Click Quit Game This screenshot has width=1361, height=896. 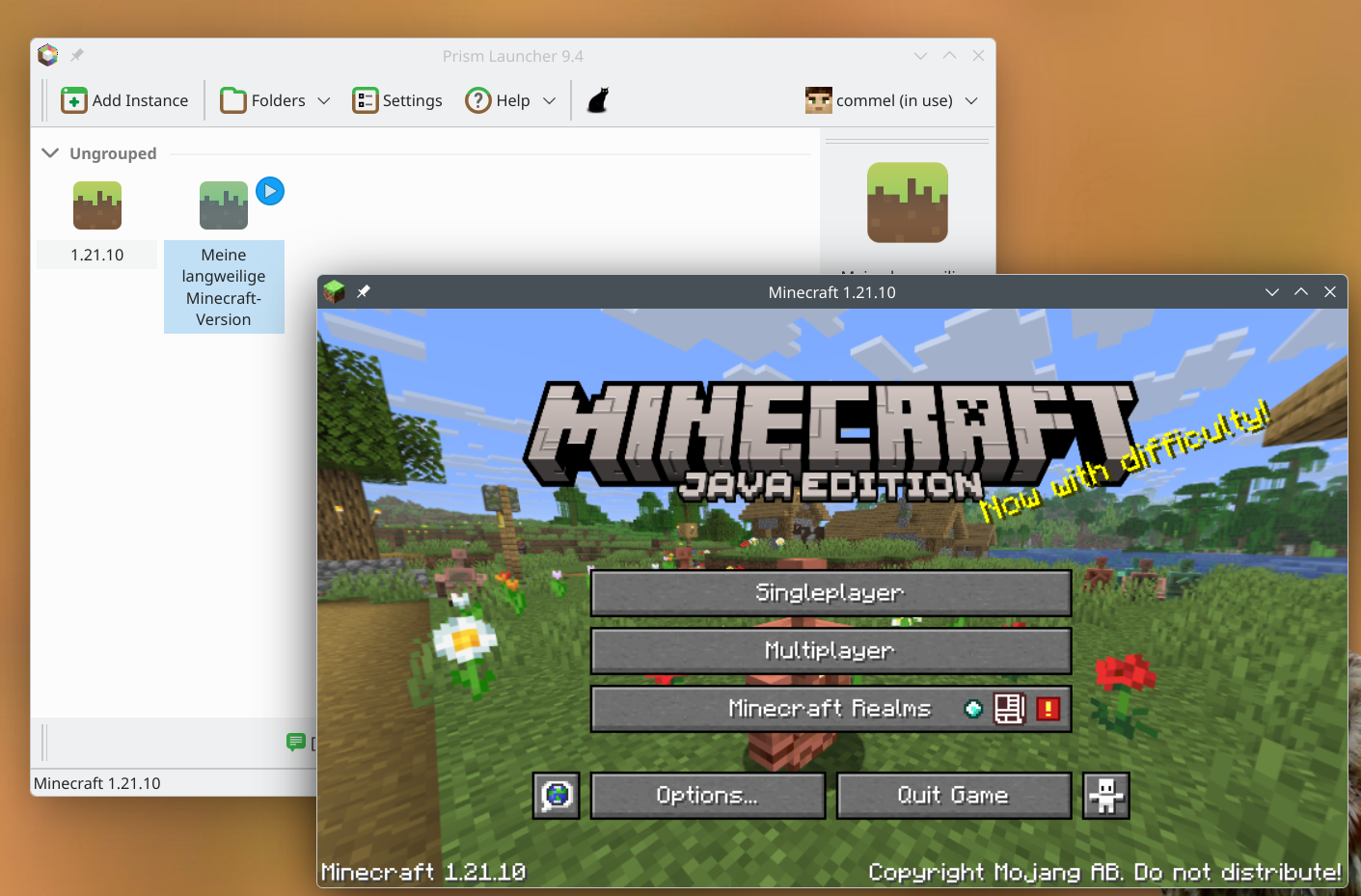953,795
